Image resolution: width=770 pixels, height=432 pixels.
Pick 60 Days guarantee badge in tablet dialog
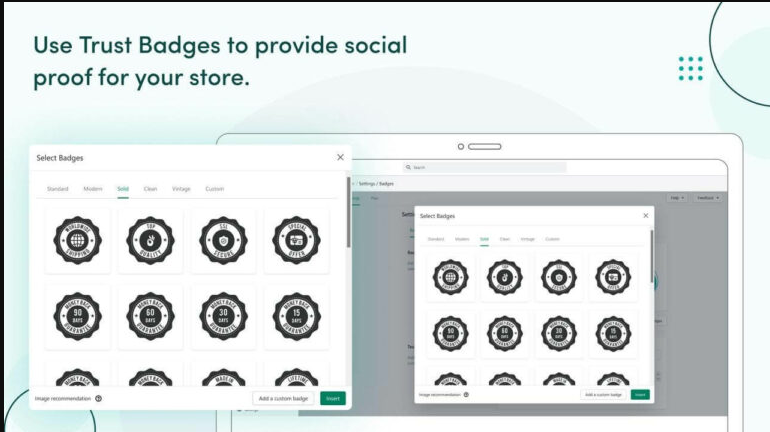(504, 334)
